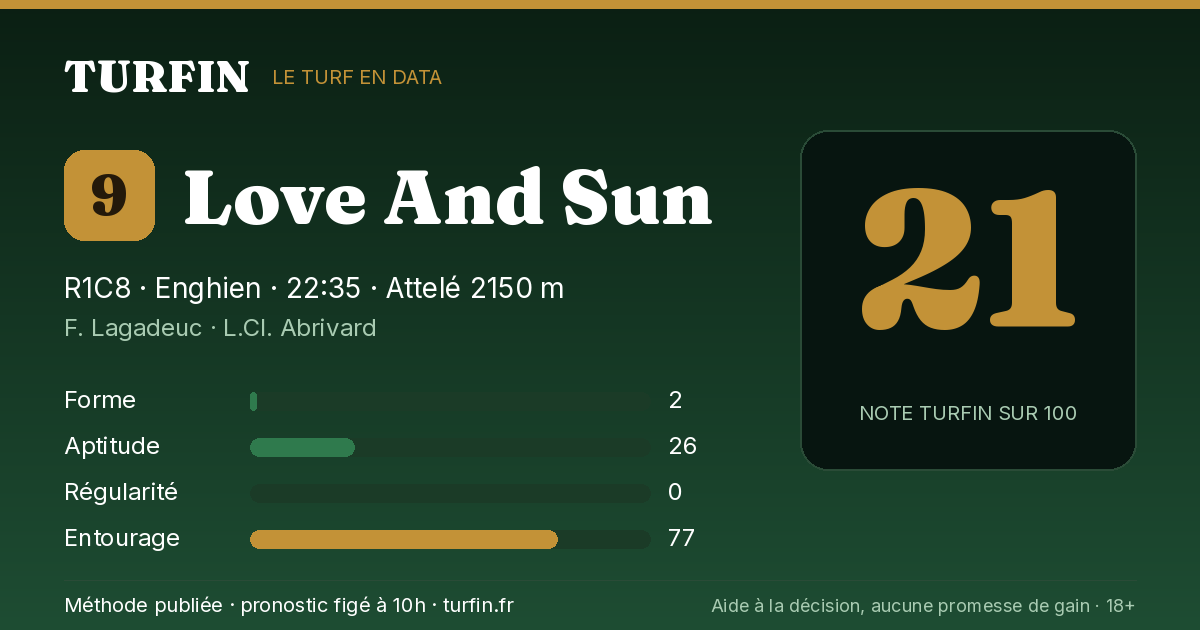The width and height of the screenshot is (1200, 630).
Task: Click the Forme score value 2
Action: coord(675,400)
